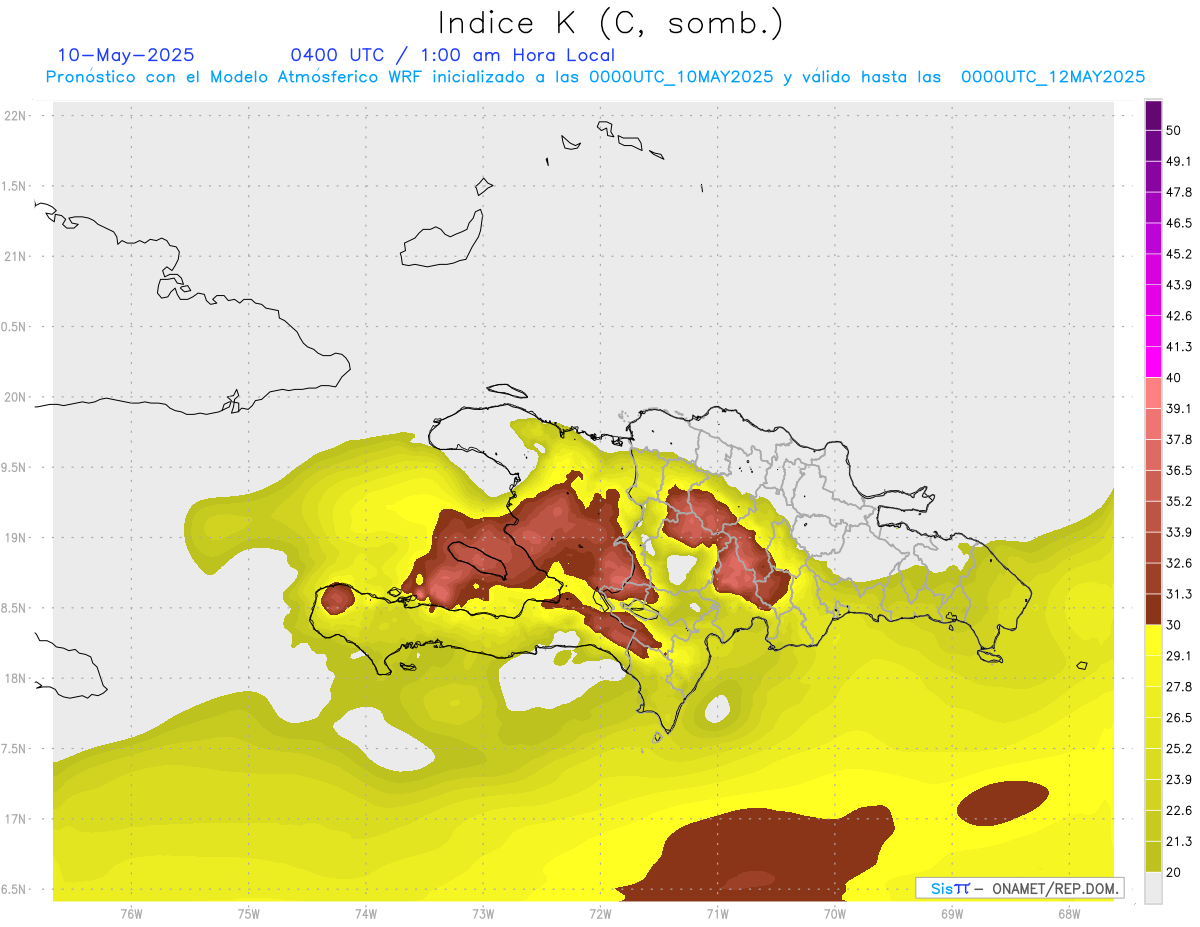Click '0400 UTC / 1:00 am Hora Local' time text
The image size is (1200, 927).
tap(453, 55)
